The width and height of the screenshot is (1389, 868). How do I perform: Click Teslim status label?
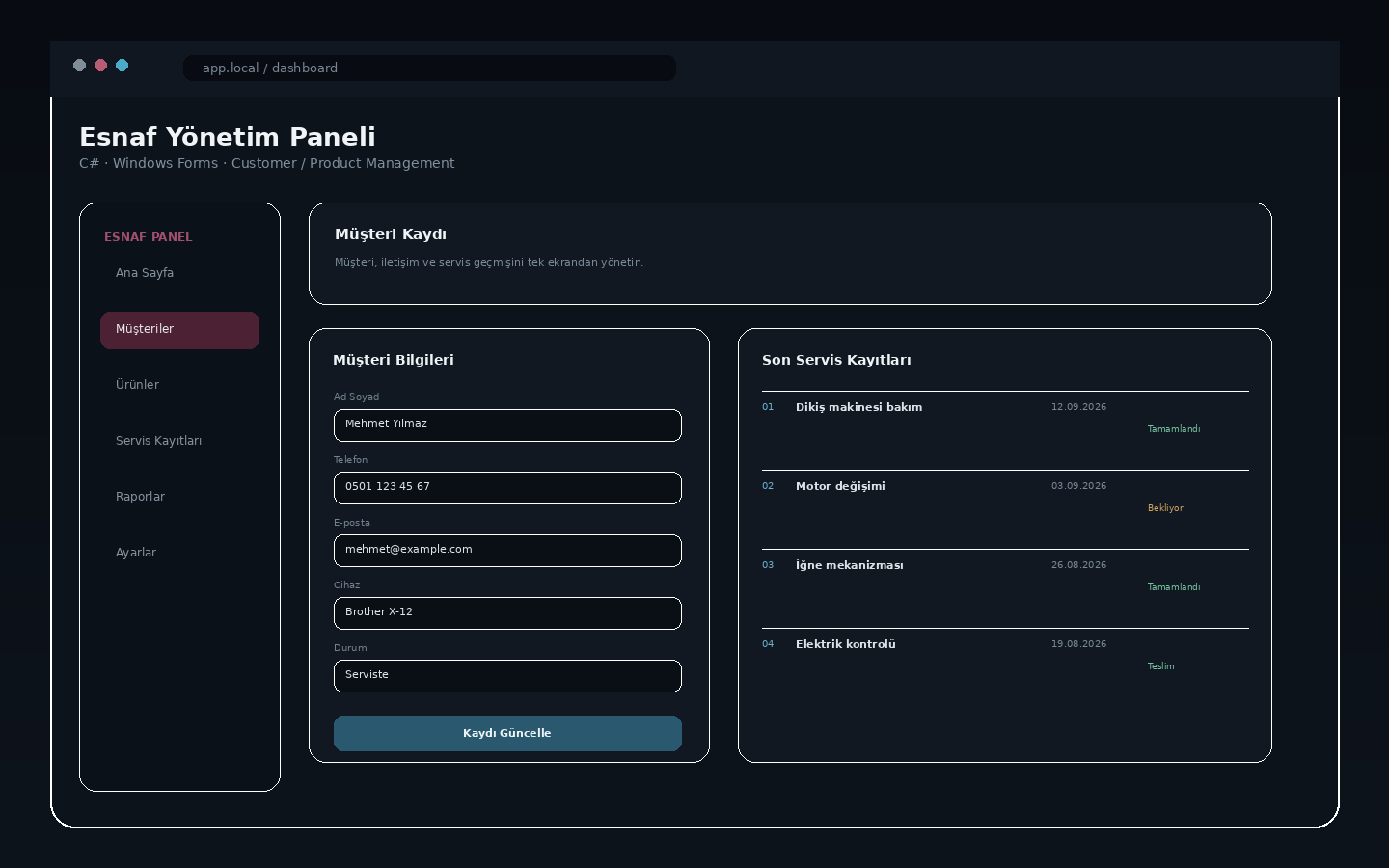[1160, 666]
